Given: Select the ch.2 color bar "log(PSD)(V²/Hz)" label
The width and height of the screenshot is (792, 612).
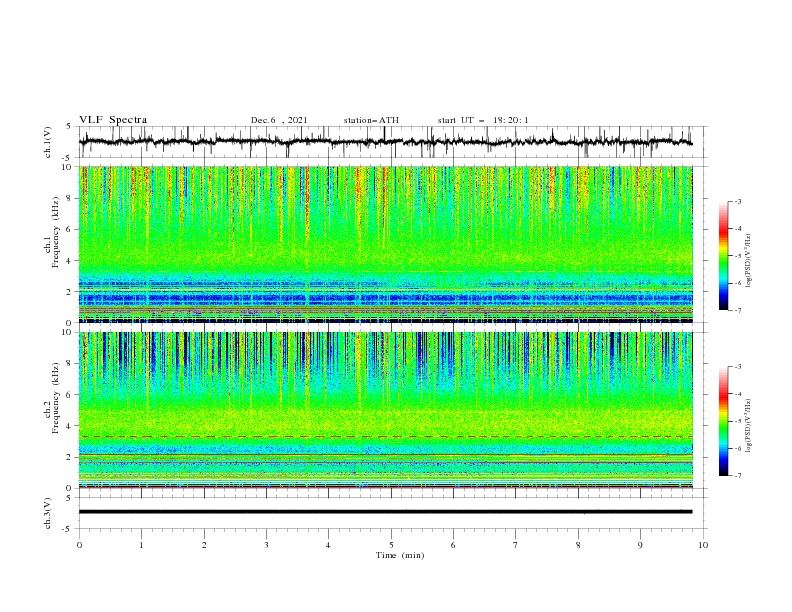Looking at the screenshot, I should pos(748,426).
